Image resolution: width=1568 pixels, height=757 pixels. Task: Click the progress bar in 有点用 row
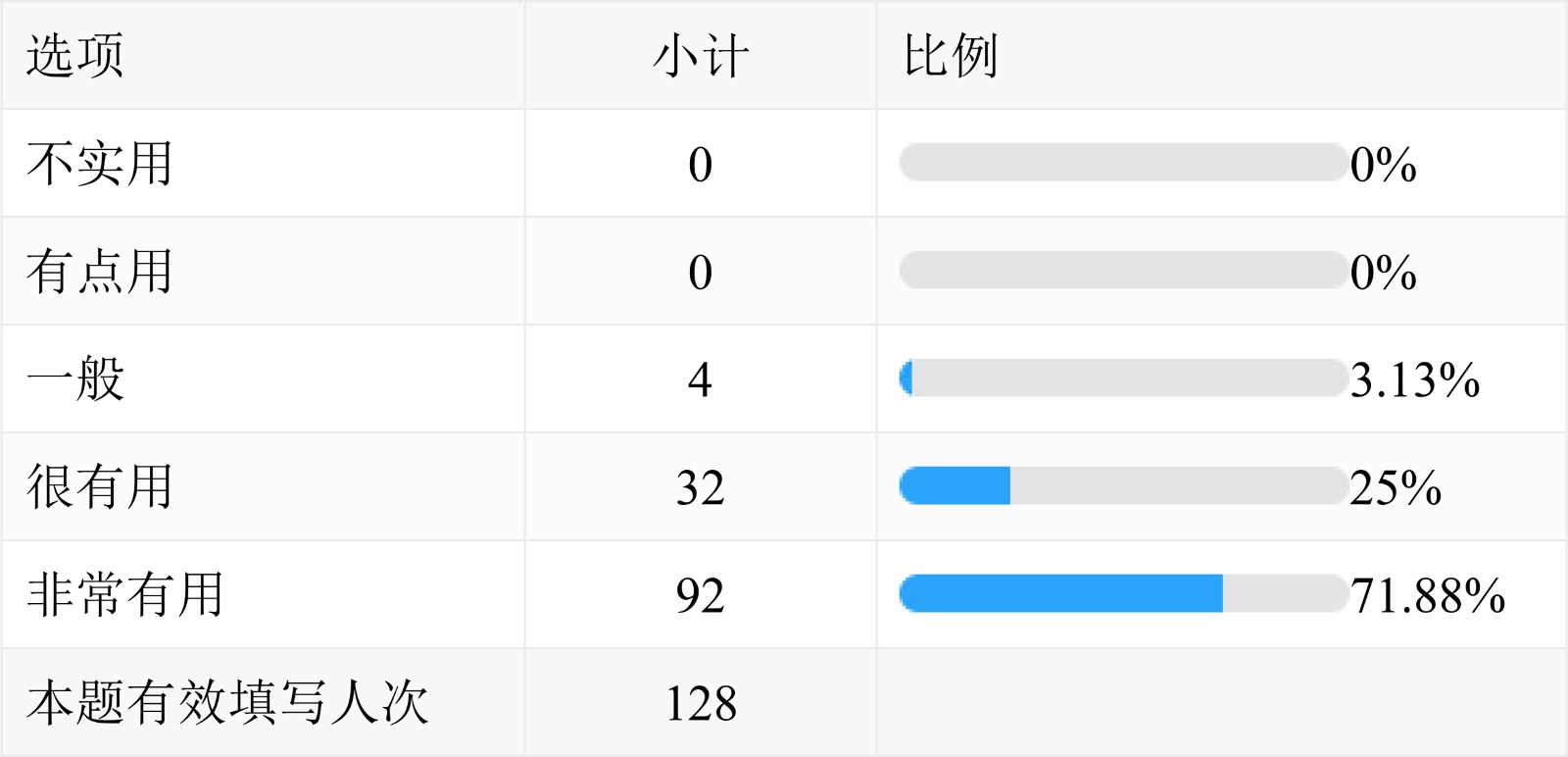click(x=1123, y=271)
